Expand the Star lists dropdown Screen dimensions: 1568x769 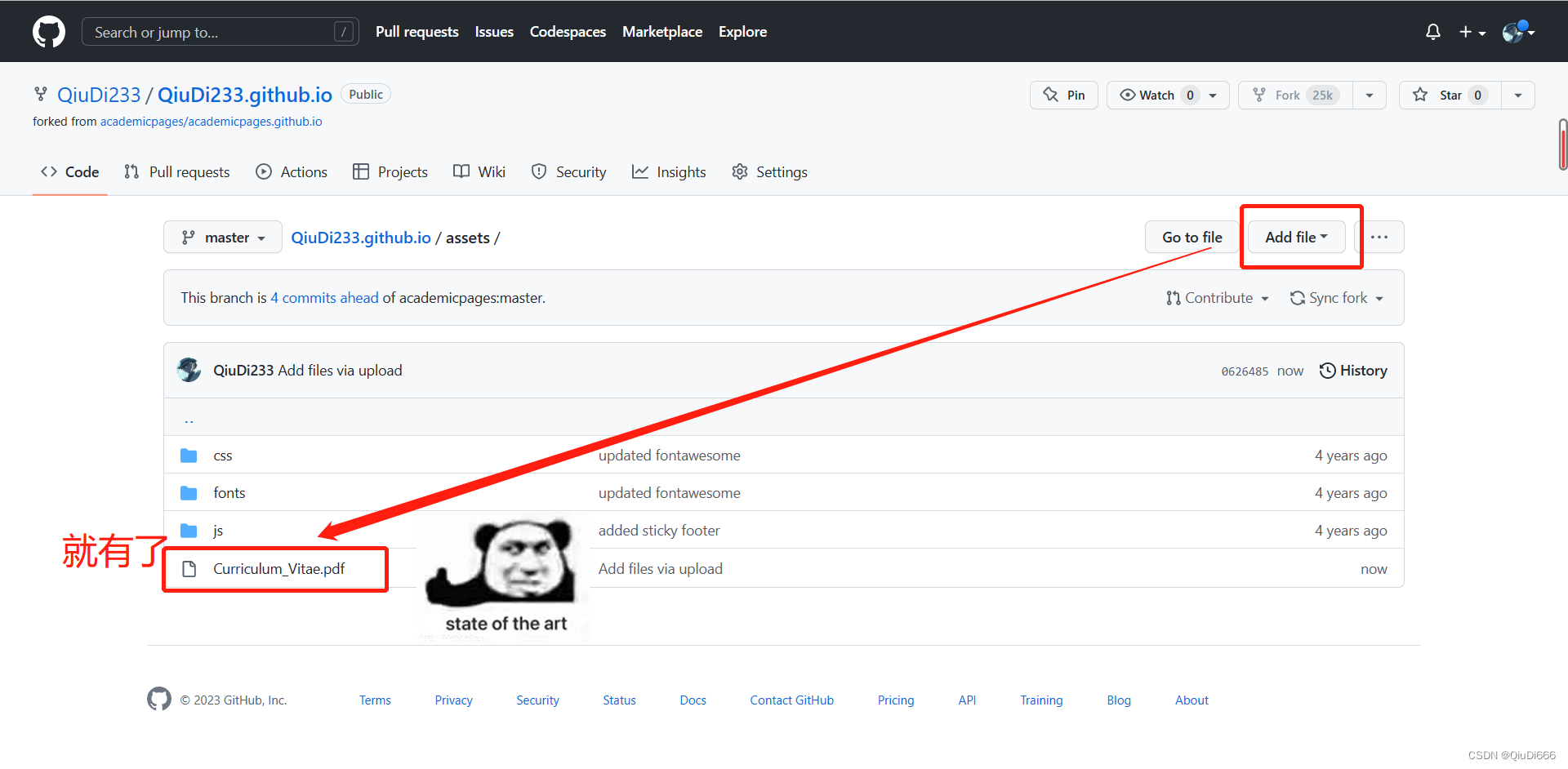(1518, 95)
